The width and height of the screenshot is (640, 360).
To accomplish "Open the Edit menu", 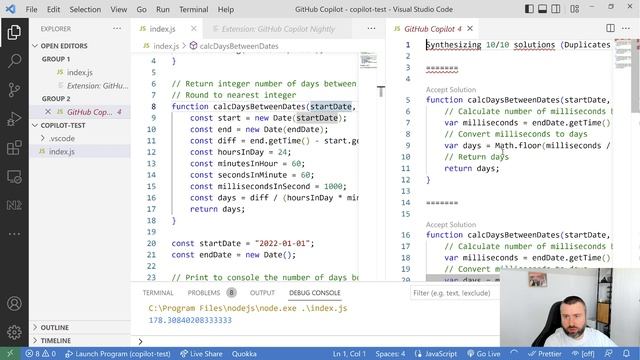I will click(x=53, y=9).
